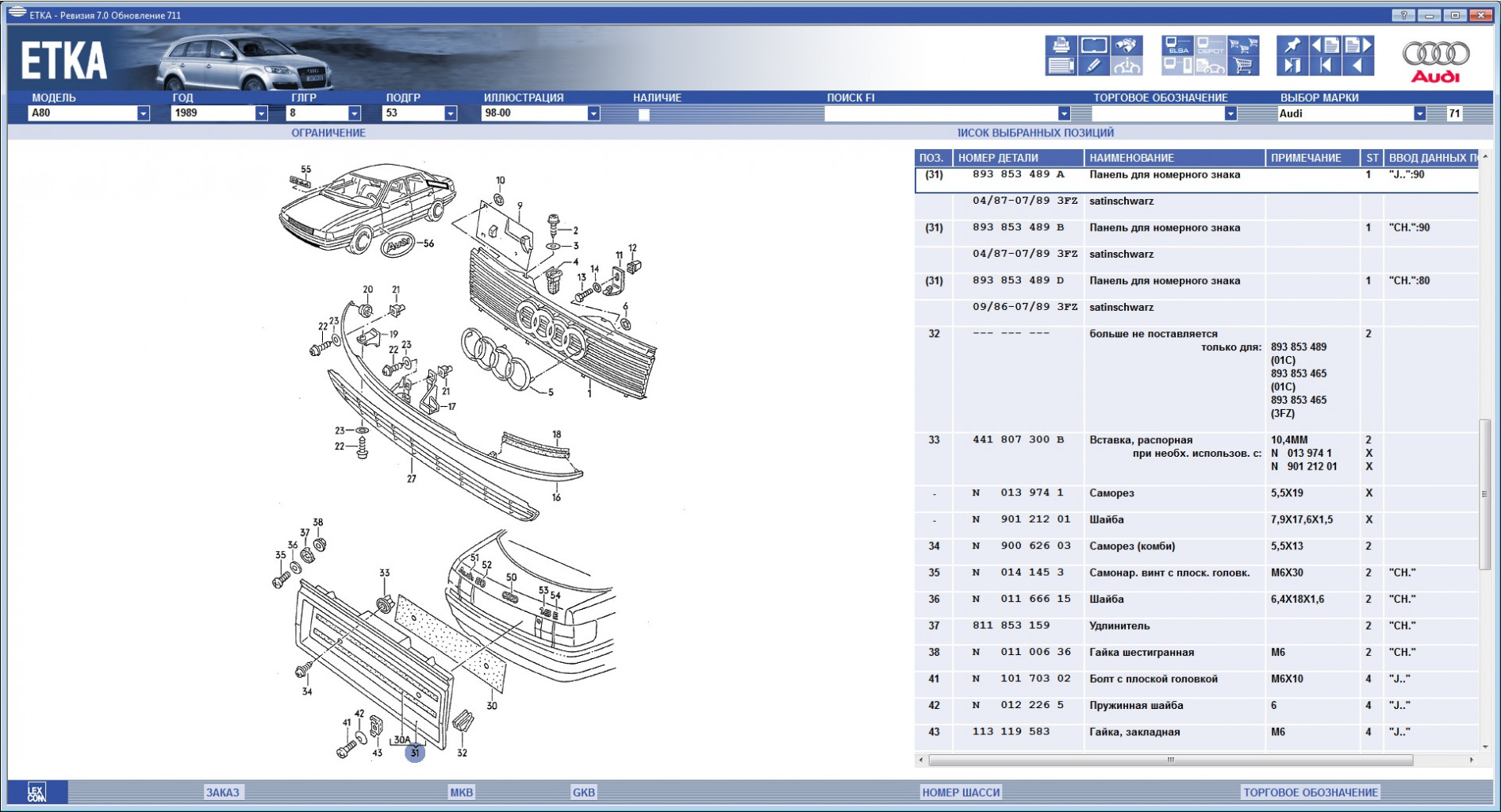Screen dimensions: 1501x812
Task: Click the НОМЕР ДЕТАЛИ column header
Action: click(1018, 158)
